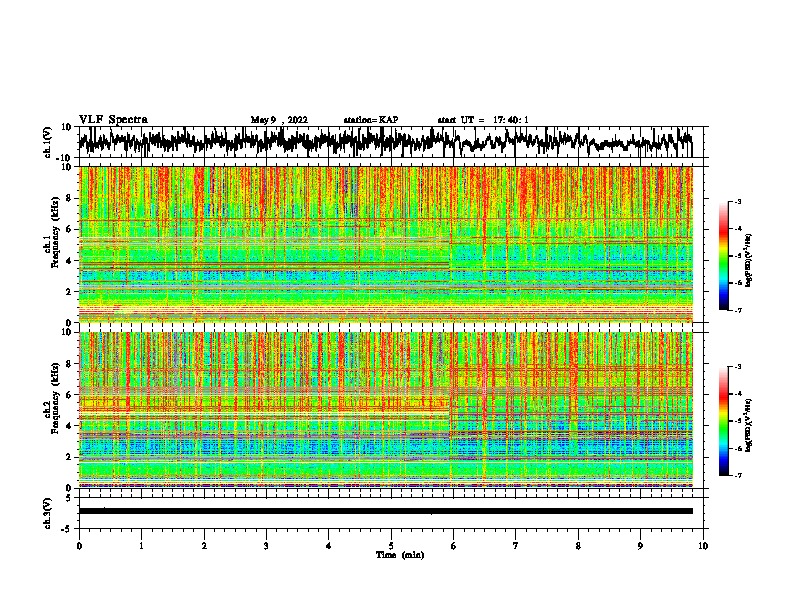Click the "6" tick on the time axis
The height and width of the screenshot is (612, 792).
(x=454, y=546)
